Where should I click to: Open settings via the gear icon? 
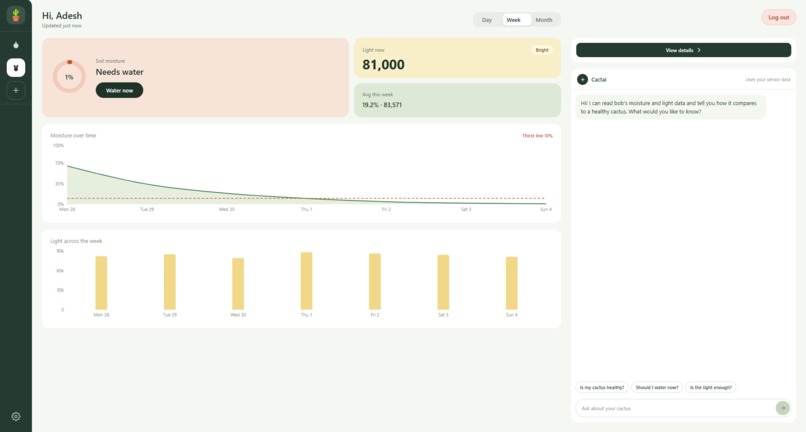pyautogui.click(x=16, y=417)
